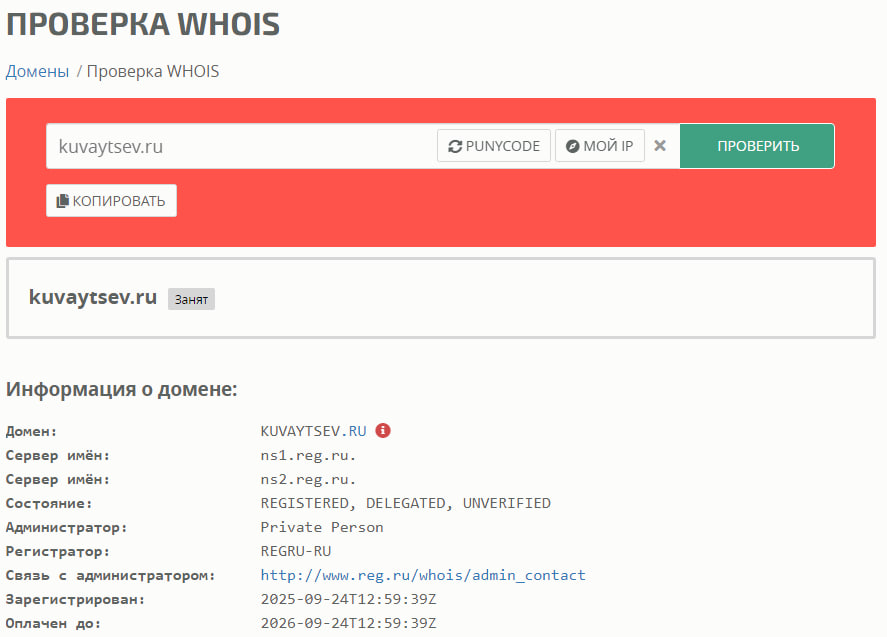Screen dimensions: 887x637
Task: Follow the reg.ru admin_contact link
Action: [x=423, y=575]
